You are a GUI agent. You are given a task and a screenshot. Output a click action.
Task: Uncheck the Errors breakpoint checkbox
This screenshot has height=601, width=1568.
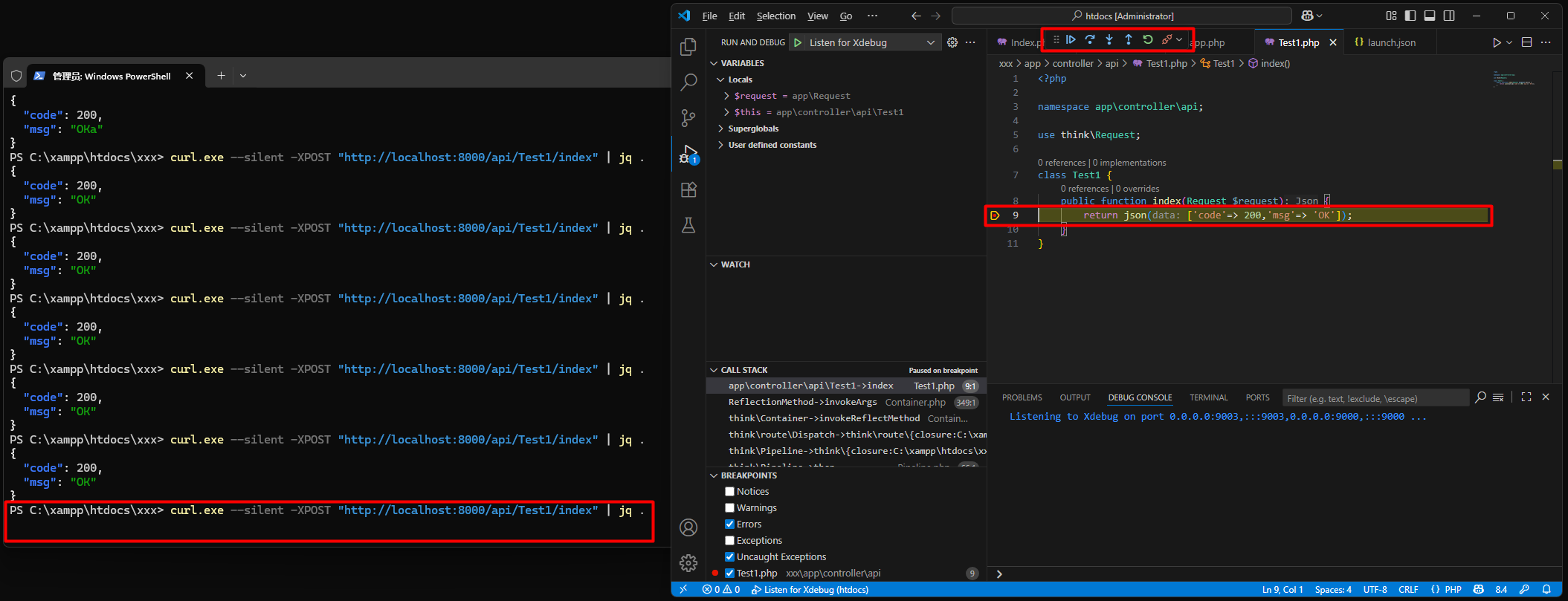(730, 524)
